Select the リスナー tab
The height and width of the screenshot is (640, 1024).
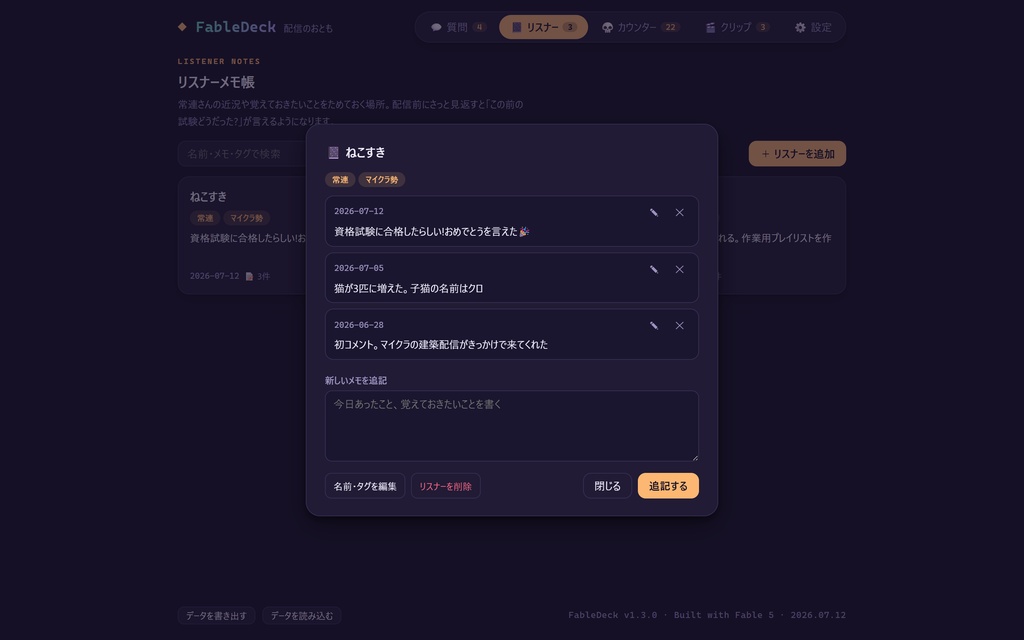(543, 27)
